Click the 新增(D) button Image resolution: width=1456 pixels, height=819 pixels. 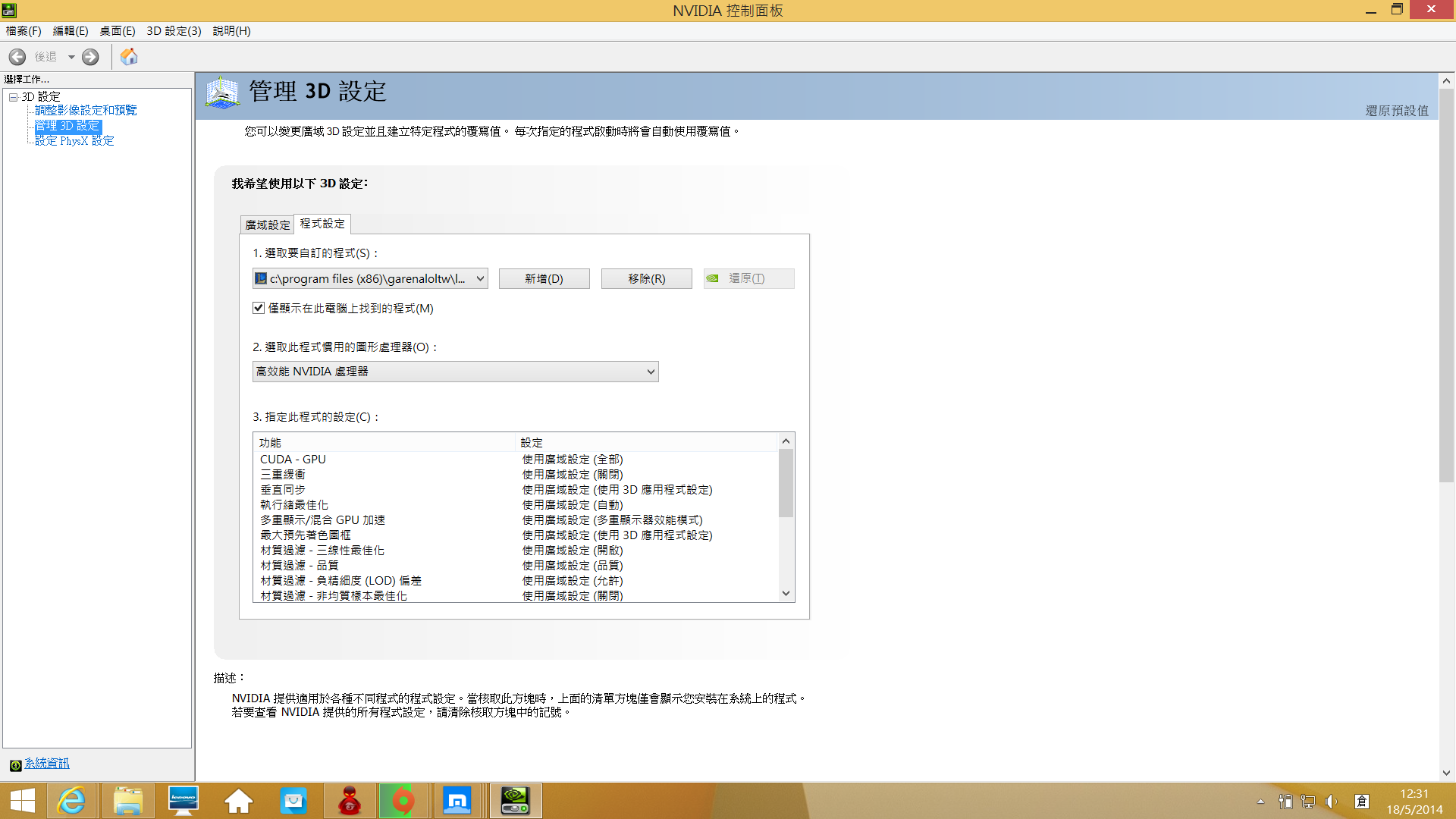click(x=544, y=279)
